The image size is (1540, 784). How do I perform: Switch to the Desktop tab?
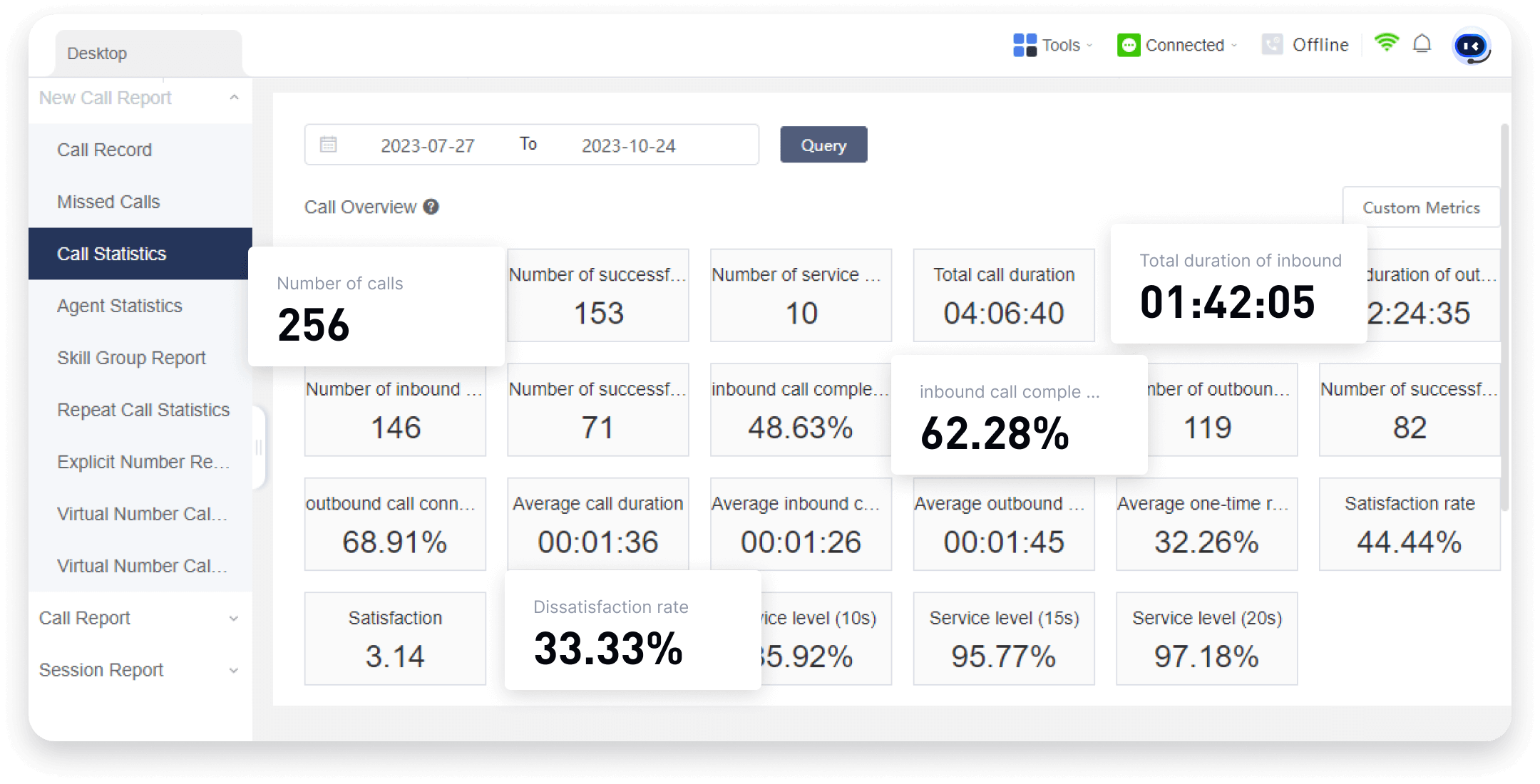click(x=97, y=53)
